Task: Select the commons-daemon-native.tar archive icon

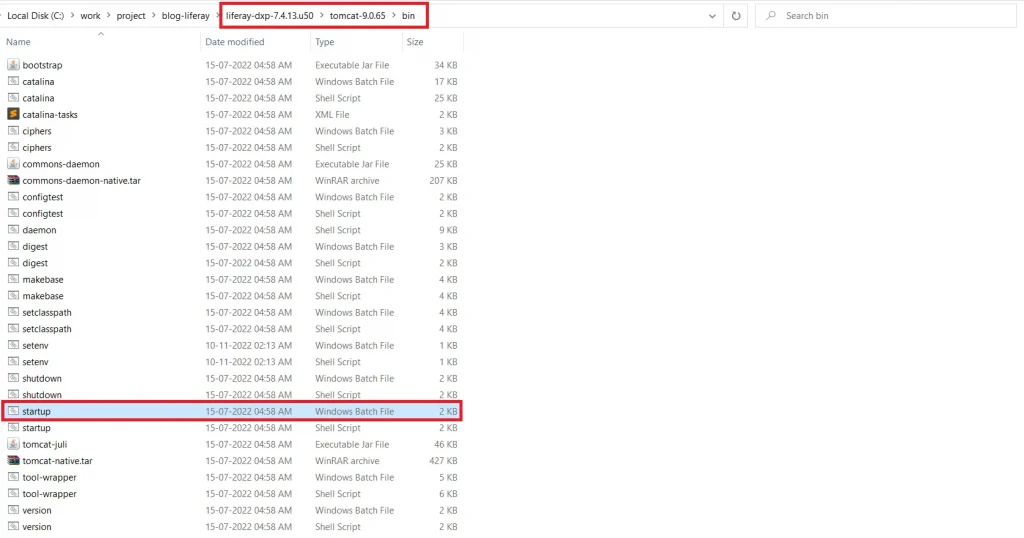Action: pyautogui.click(x=13, y=181)
